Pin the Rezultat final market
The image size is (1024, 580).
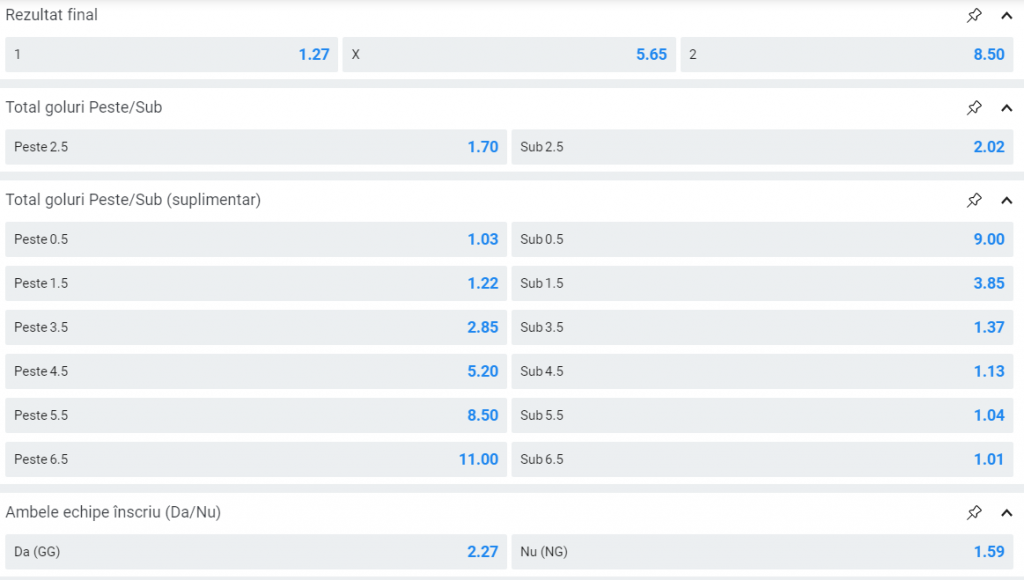[974, 15]
